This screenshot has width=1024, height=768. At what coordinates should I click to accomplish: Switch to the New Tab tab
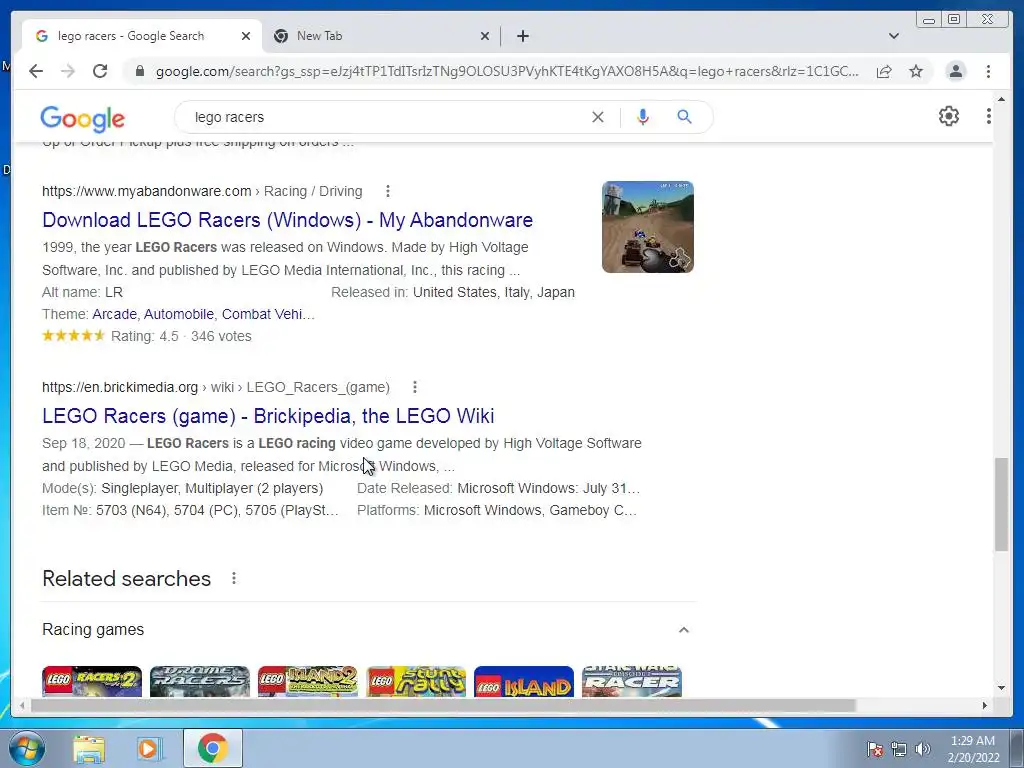coord(382,36)
